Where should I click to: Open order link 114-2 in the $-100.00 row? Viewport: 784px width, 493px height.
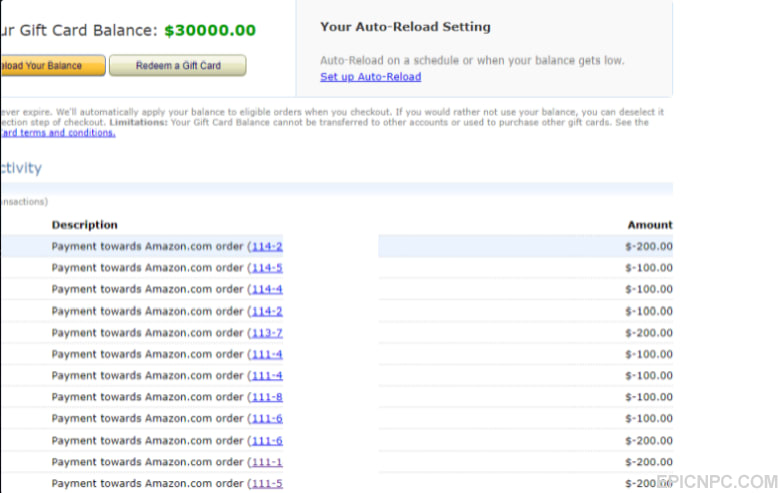pyautogui.click(x=267, y=312)
